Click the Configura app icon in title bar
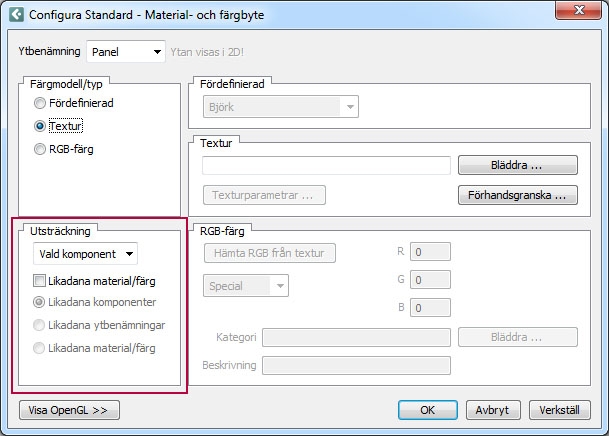The height and width of the screenshot is (436, 609). point(15,15)
